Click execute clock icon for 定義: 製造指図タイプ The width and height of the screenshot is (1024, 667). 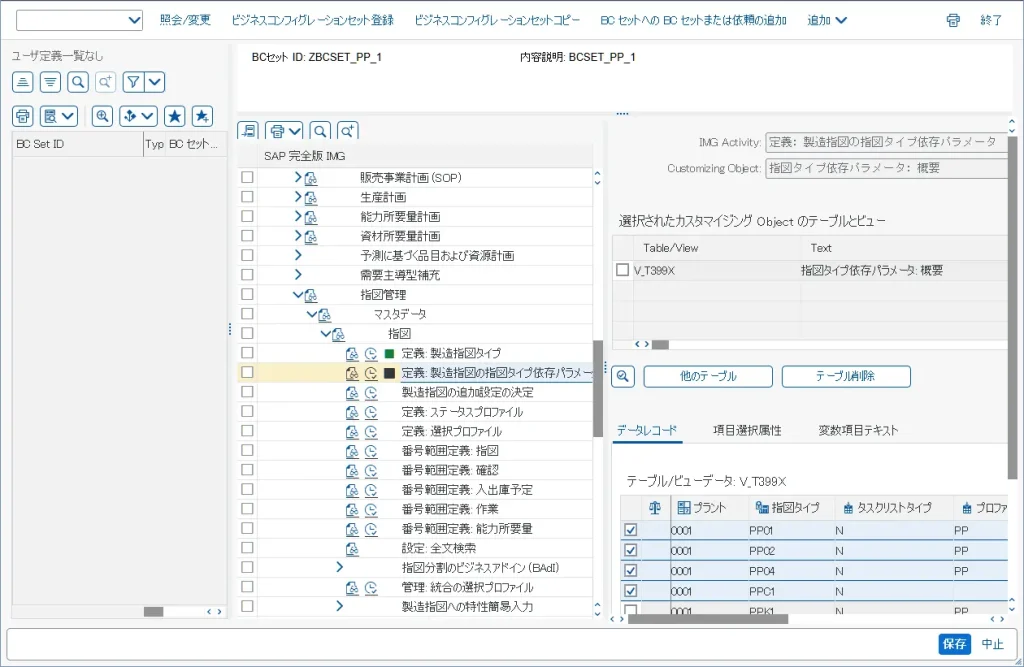[371, 353]
